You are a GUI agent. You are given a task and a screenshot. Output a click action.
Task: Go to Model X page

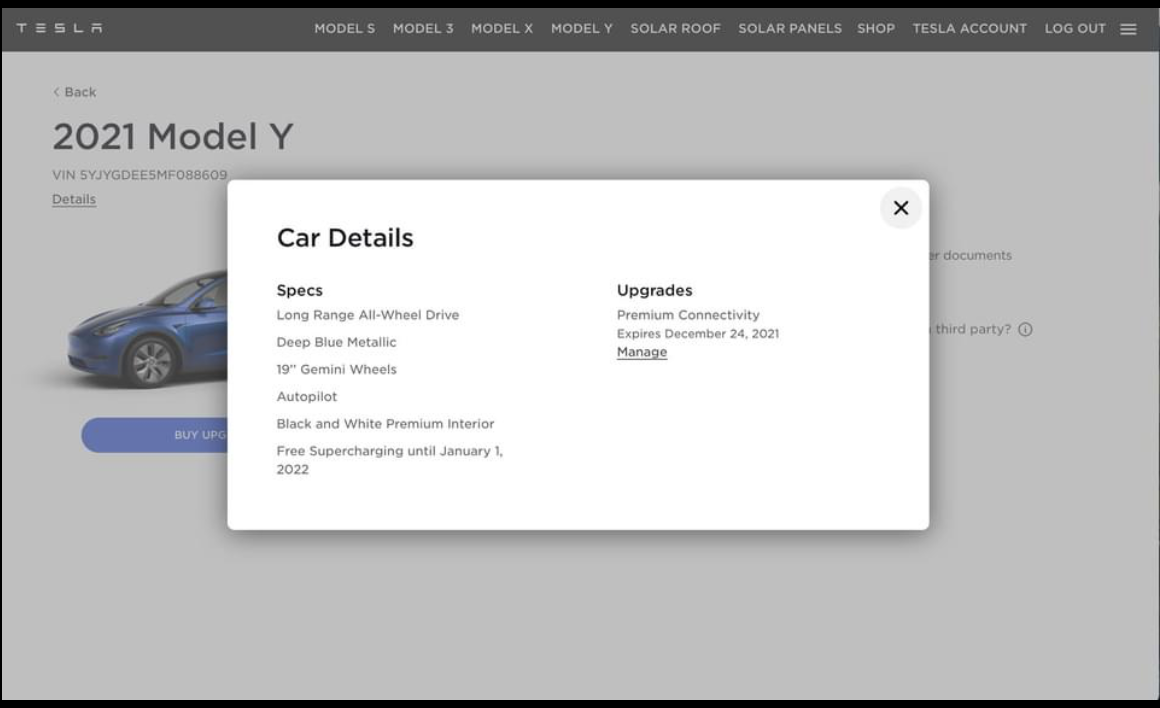point(502,28)
